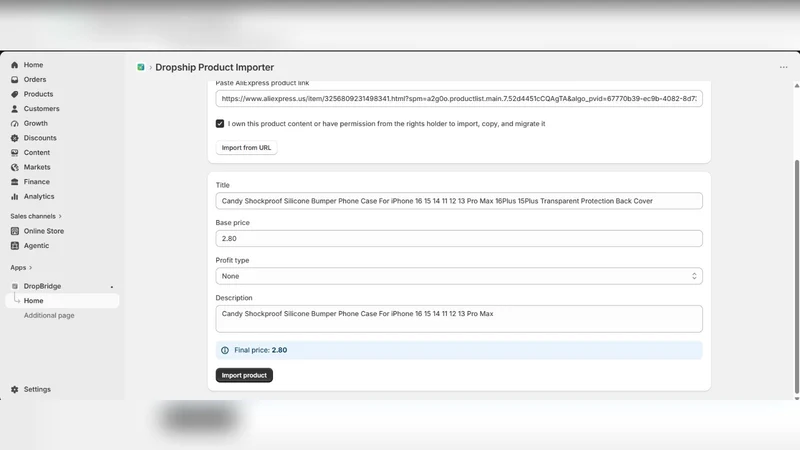Click the page vertical scrollbar
Image resolution: width=800 pixels, height=450 pixels.
pyautogui.click(x=796, y=277)
